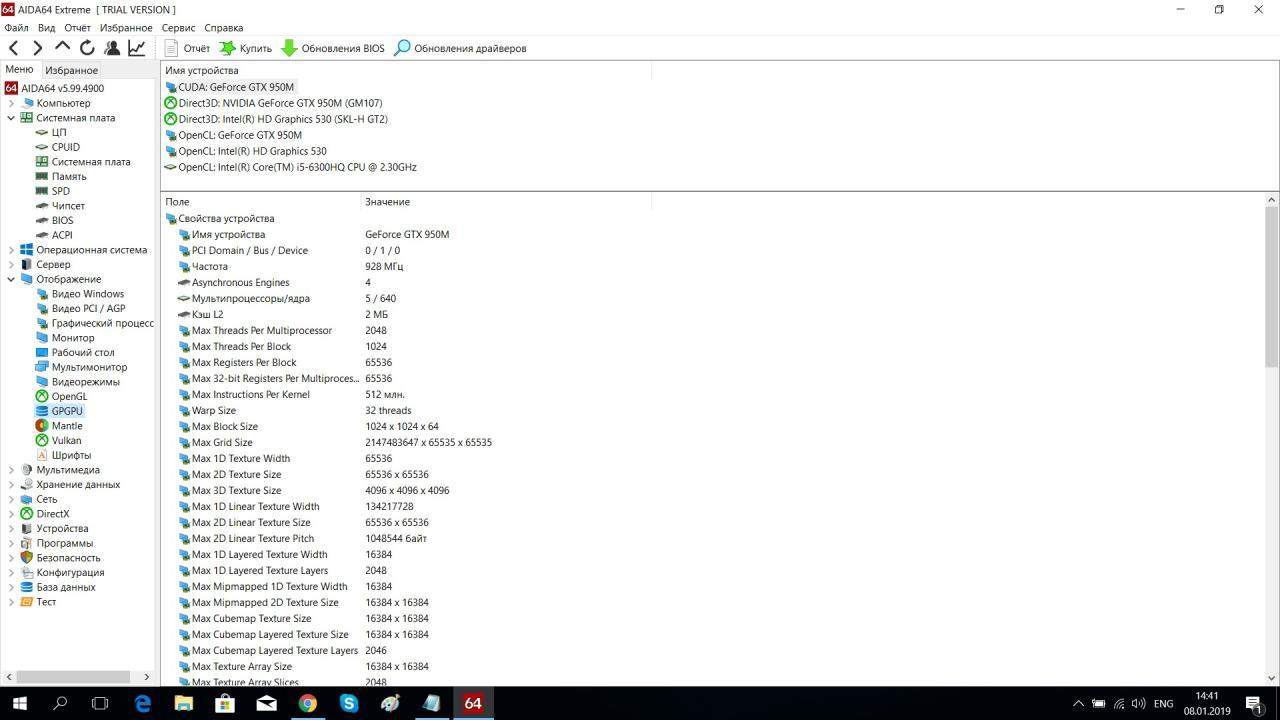This screenshot has height=720, width=1280.
Task: Collapse the Системная плата tree node
Action: 11,118
